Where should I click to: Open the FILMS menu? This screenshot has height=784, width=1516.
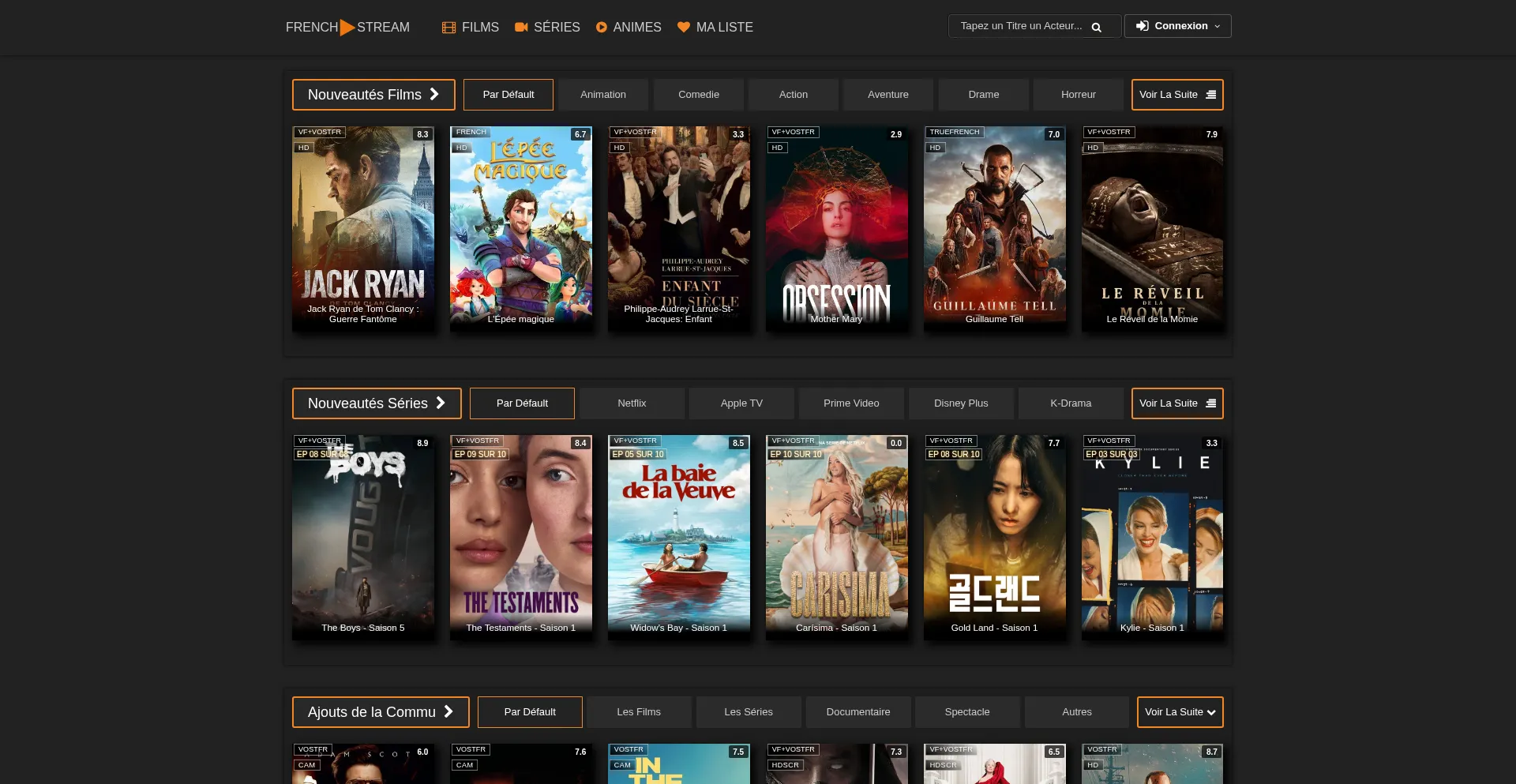[471, 27]
